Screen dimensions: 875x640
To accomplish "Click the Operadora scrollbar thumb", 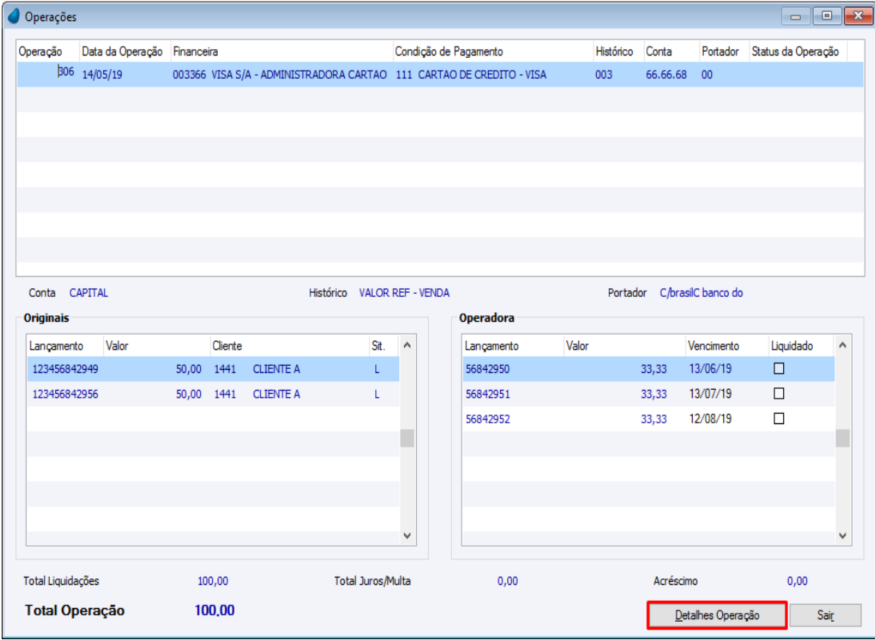I will pyautogui.click(x=843, y=438).
